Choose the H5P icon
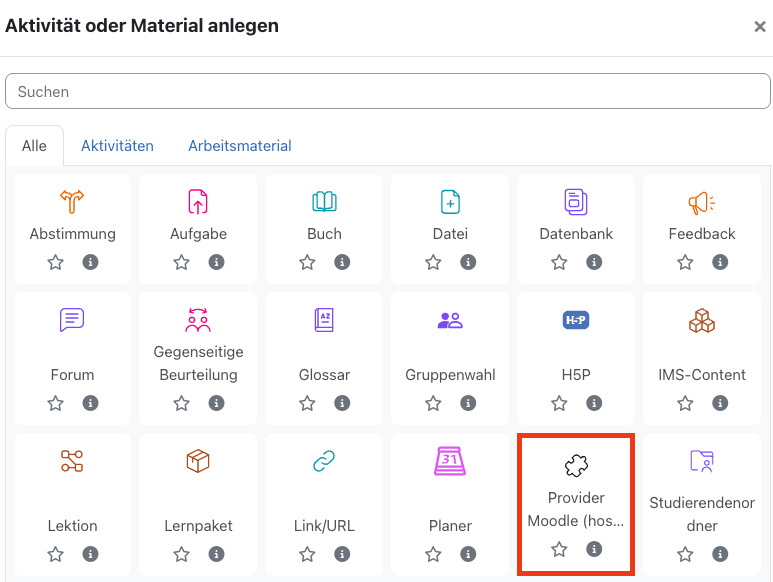This screenshot has width=773, height=582. pos(576,320)
